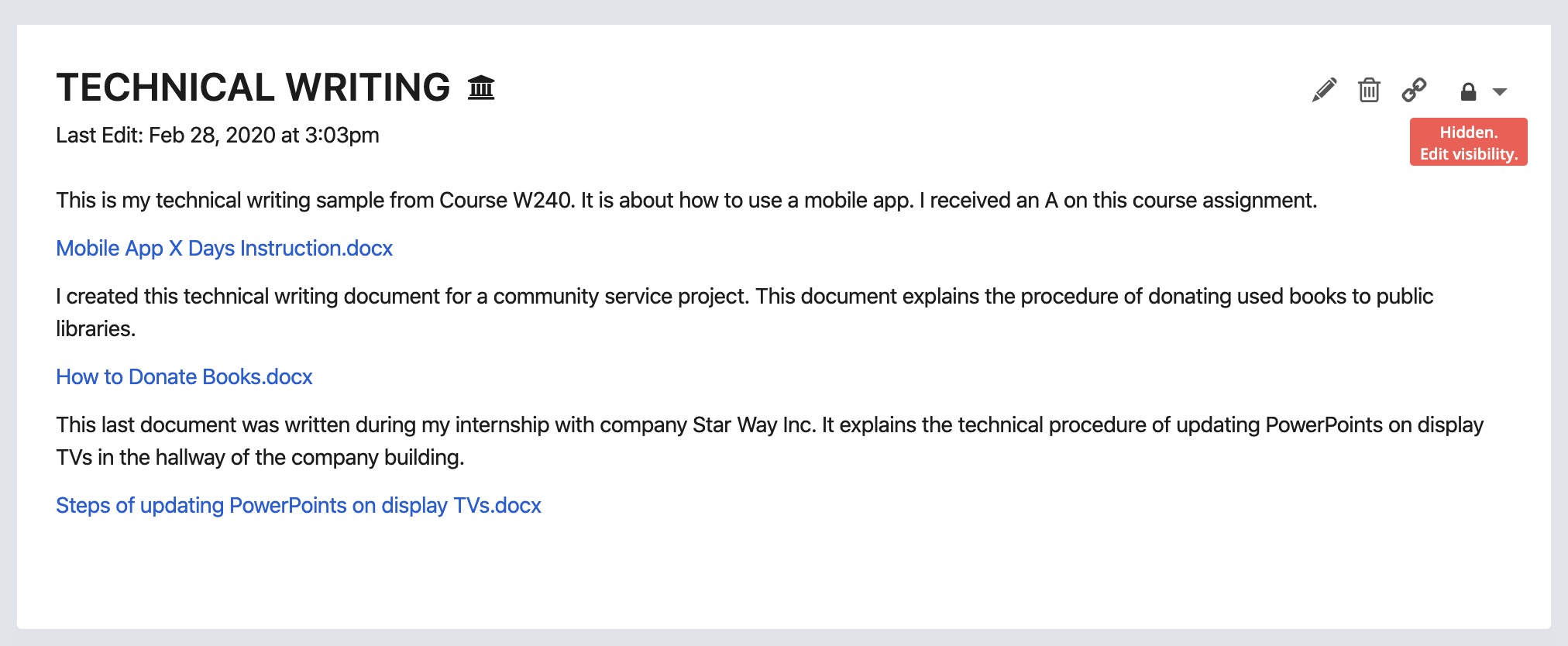
Task: Click the TECHNICAL WRITING heading
Action: 253,88
